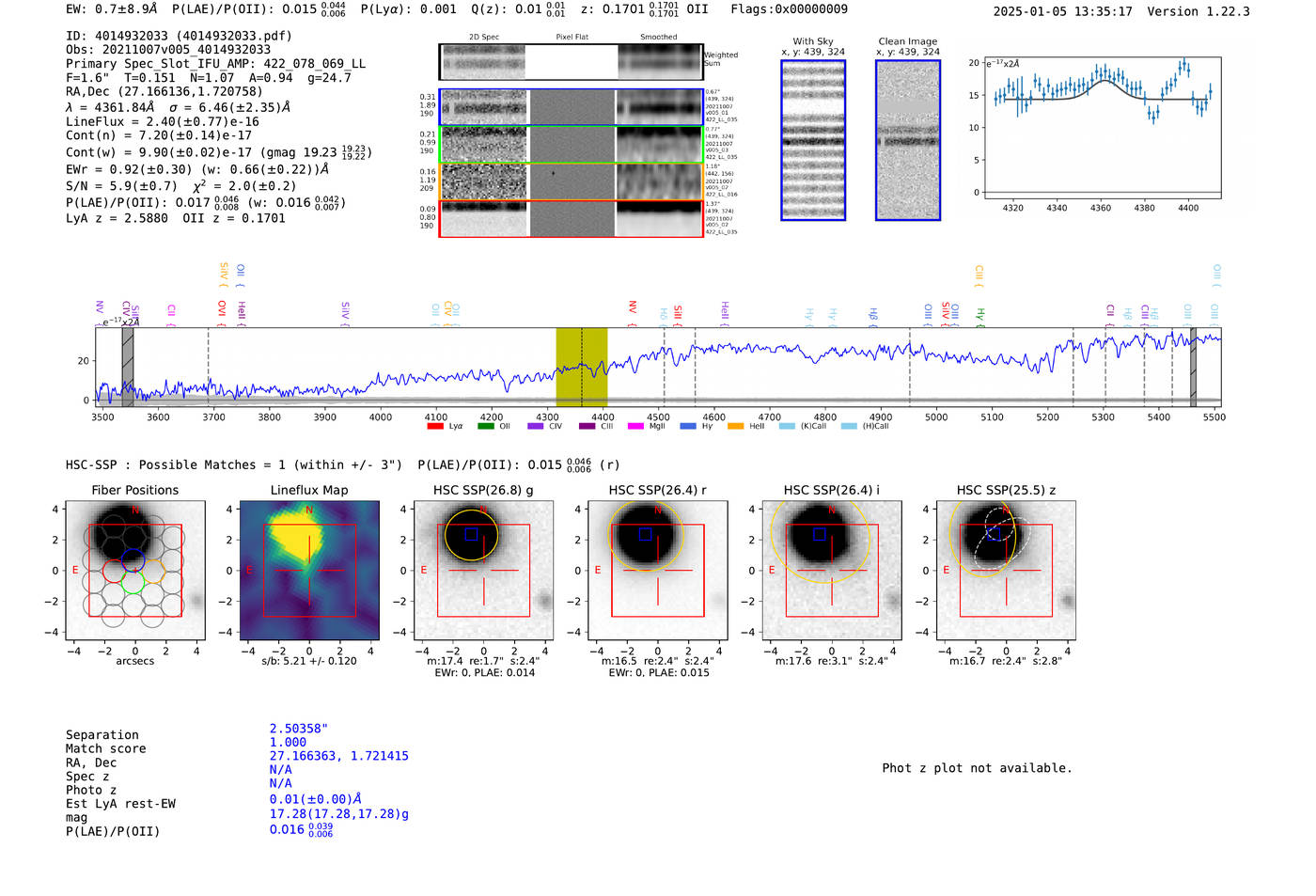1316x896 pixels.
Task: Click the s/b: 5.21 +/- 0.120 caption
Action: click(309, 661)
